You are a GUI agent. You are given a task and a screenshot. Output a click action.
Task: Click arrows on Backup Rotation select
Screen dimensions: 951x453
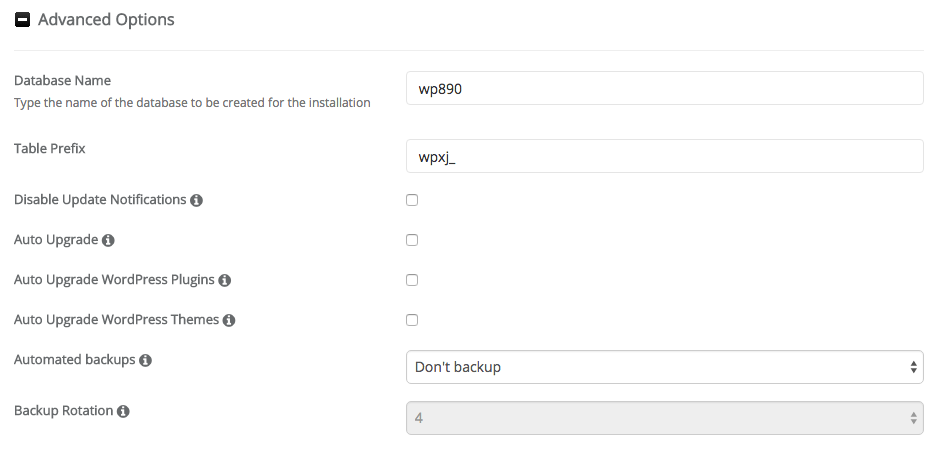click(x=913, y=418)
